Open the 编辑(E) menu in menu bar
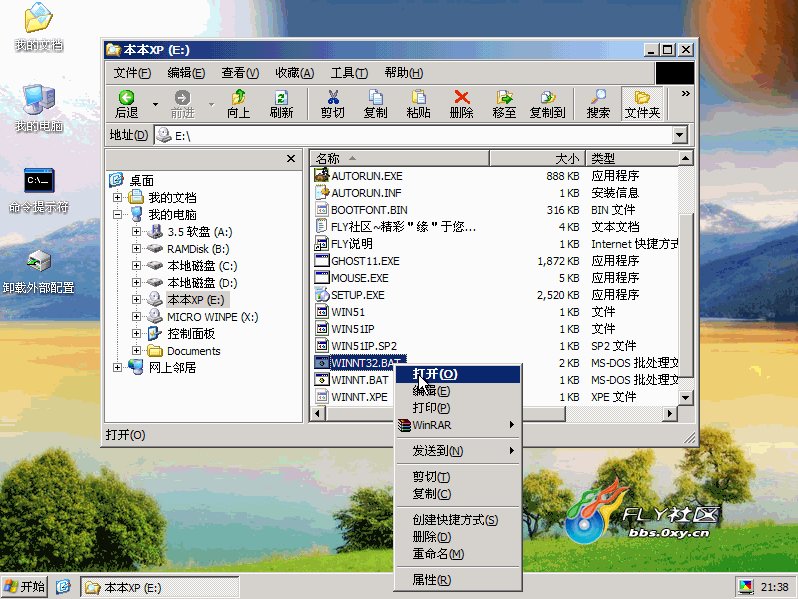Screen dimensions: 798x599 click(186, 73)
